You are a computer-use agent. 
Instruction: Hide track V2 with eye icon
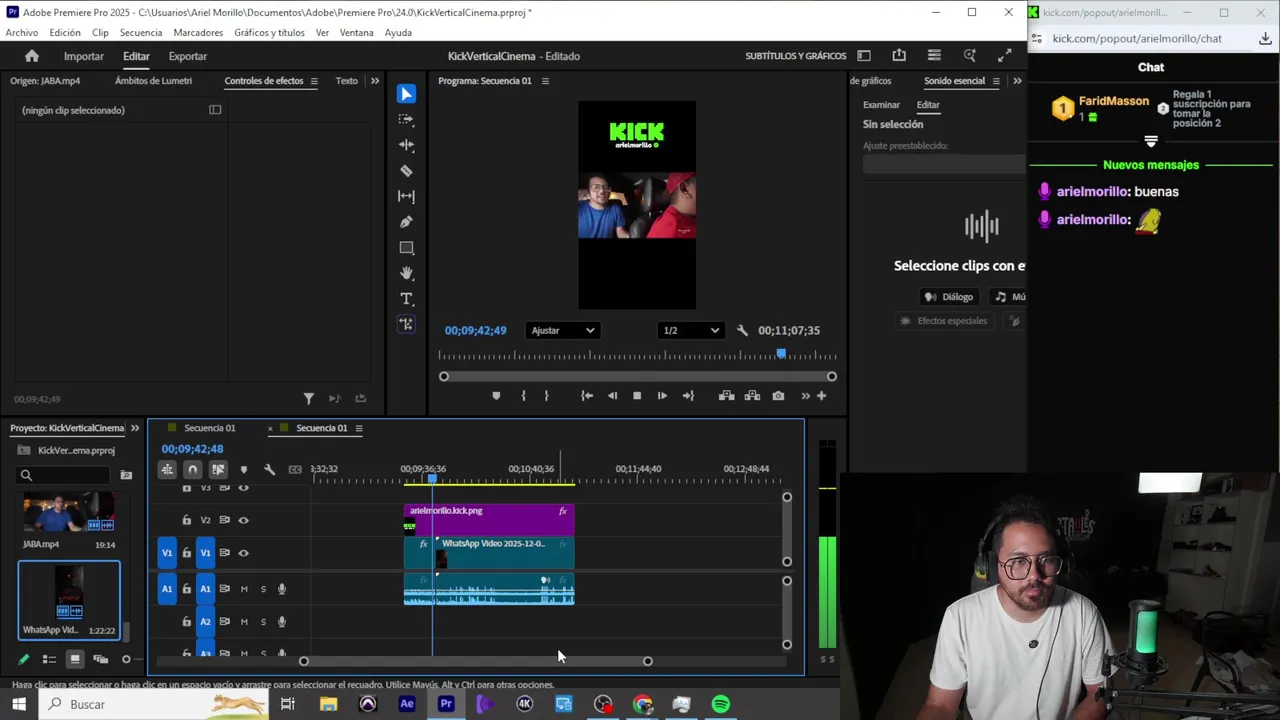tap(243, 520)
